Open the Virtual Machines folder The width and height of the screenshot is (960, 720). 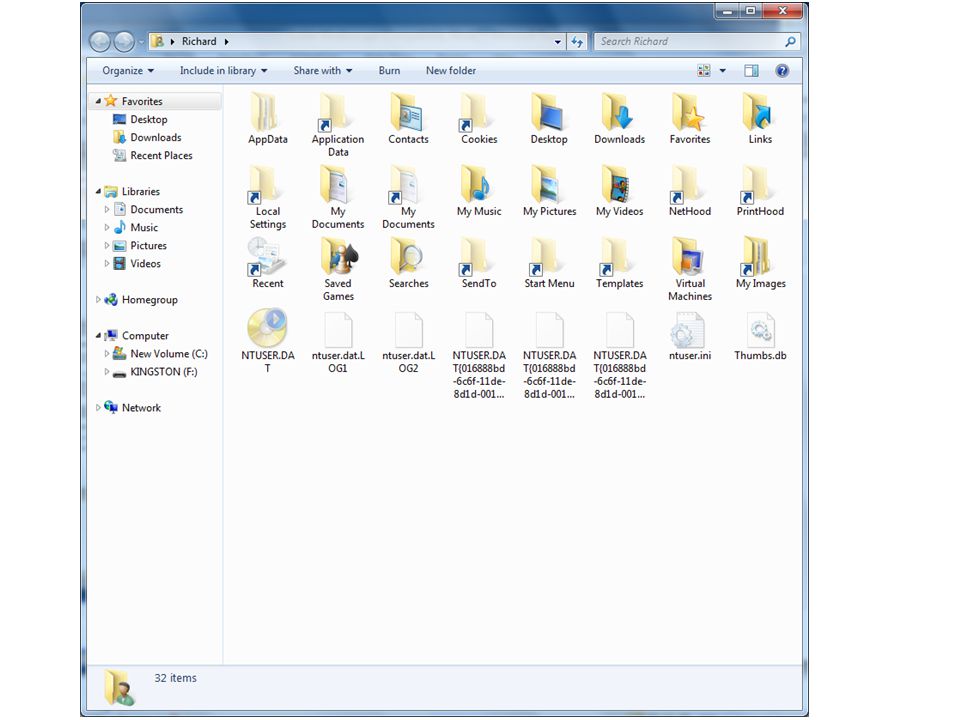(690, 257)
